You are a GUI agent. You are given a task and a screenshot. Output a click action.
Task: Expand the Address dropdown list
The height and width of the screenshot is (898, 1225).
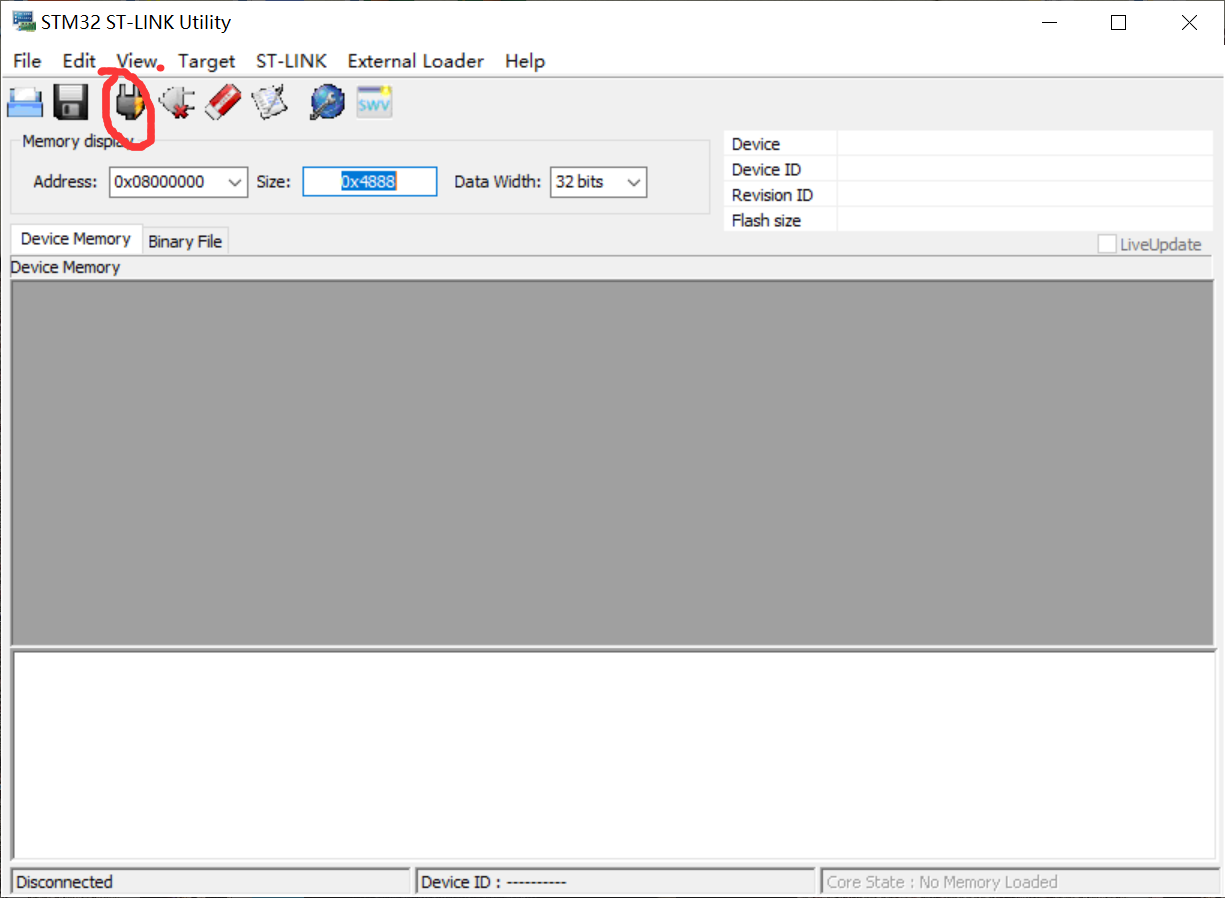235,182
